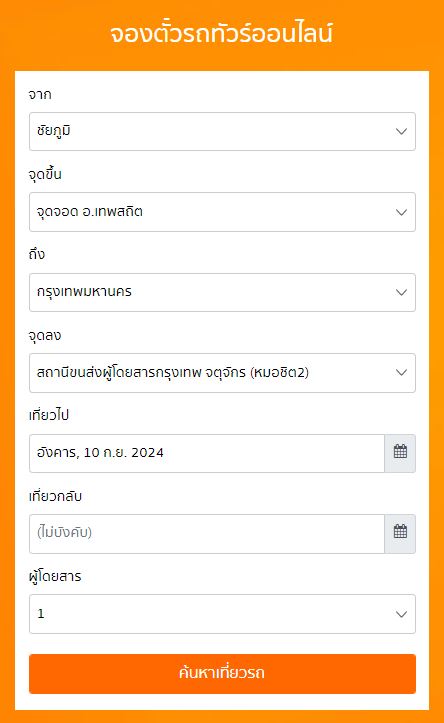Image resolution: width=444 pixels, height=723 pixels.
Task: Open calendar icon for เที่ยวกลับ date
Action: click(400, 533)
